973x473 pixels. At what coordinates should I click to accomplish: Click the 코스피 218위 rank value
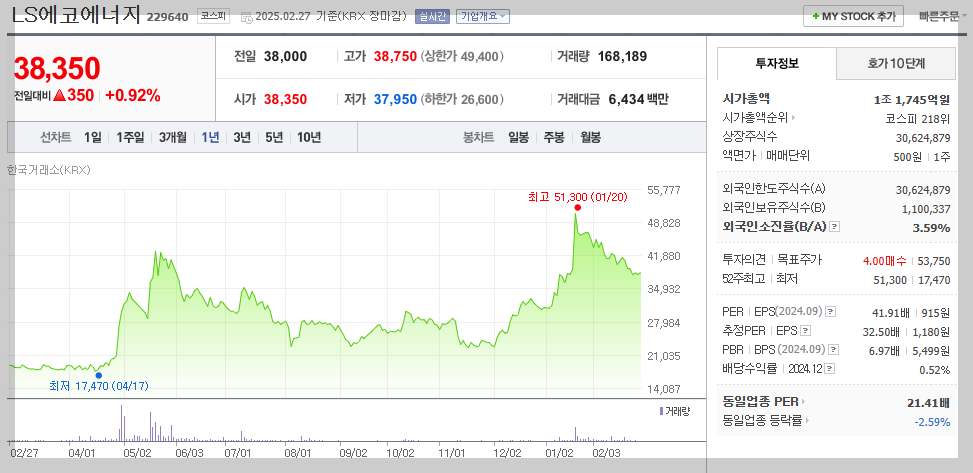coord(918,119)
